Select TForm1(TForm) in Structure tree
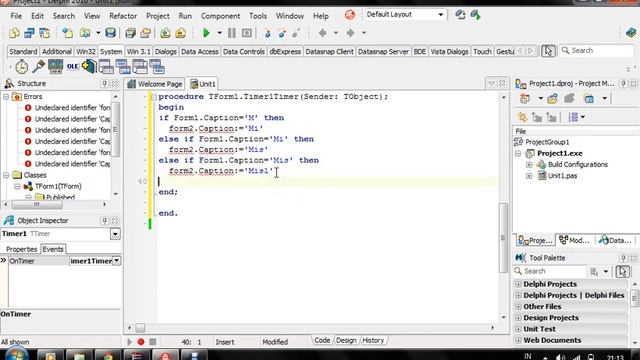This screenshot has height=360, width=640. tap(58, 187)
